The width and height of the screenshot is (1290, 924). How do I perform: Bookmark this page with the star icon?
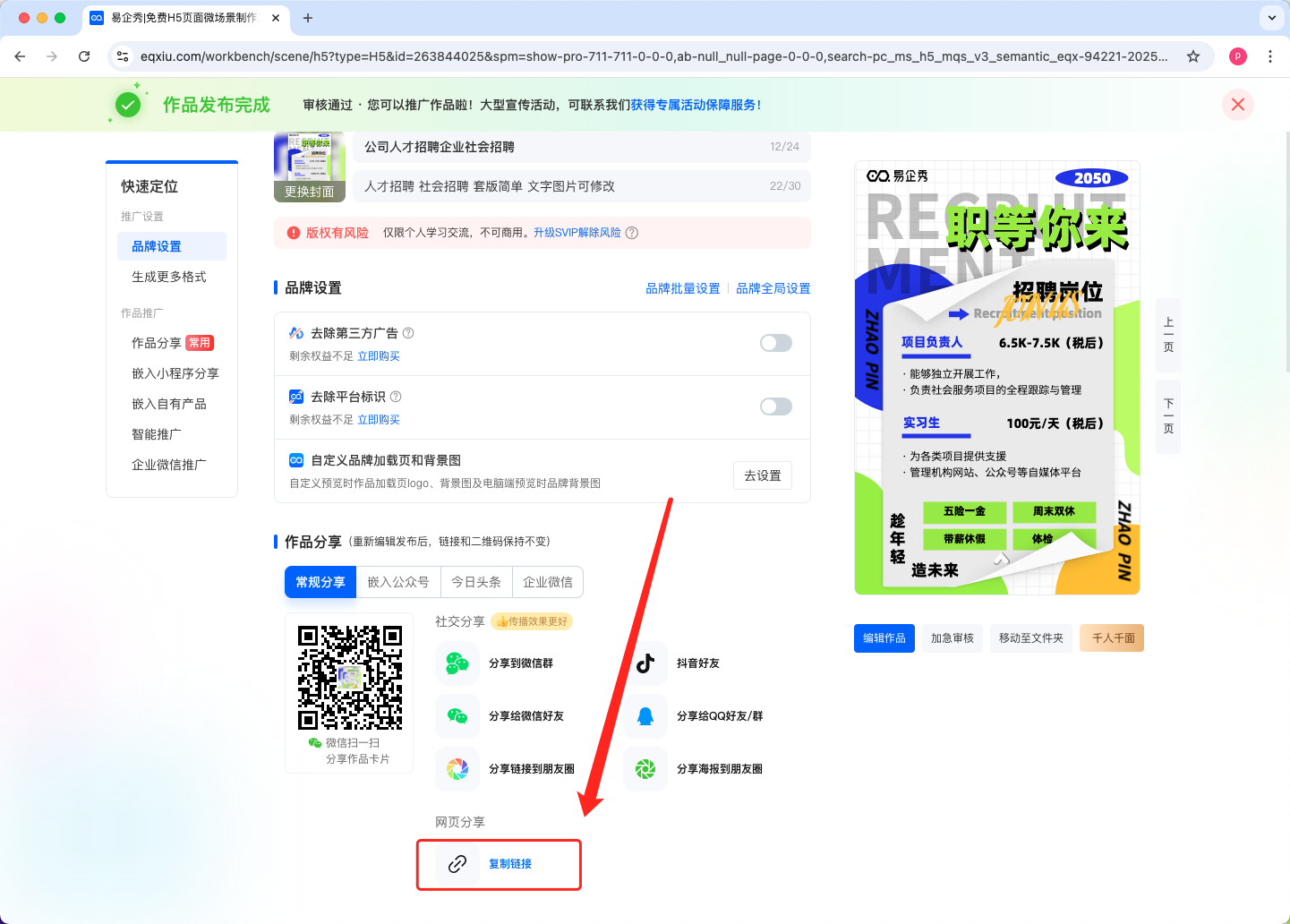point(1192,56)
